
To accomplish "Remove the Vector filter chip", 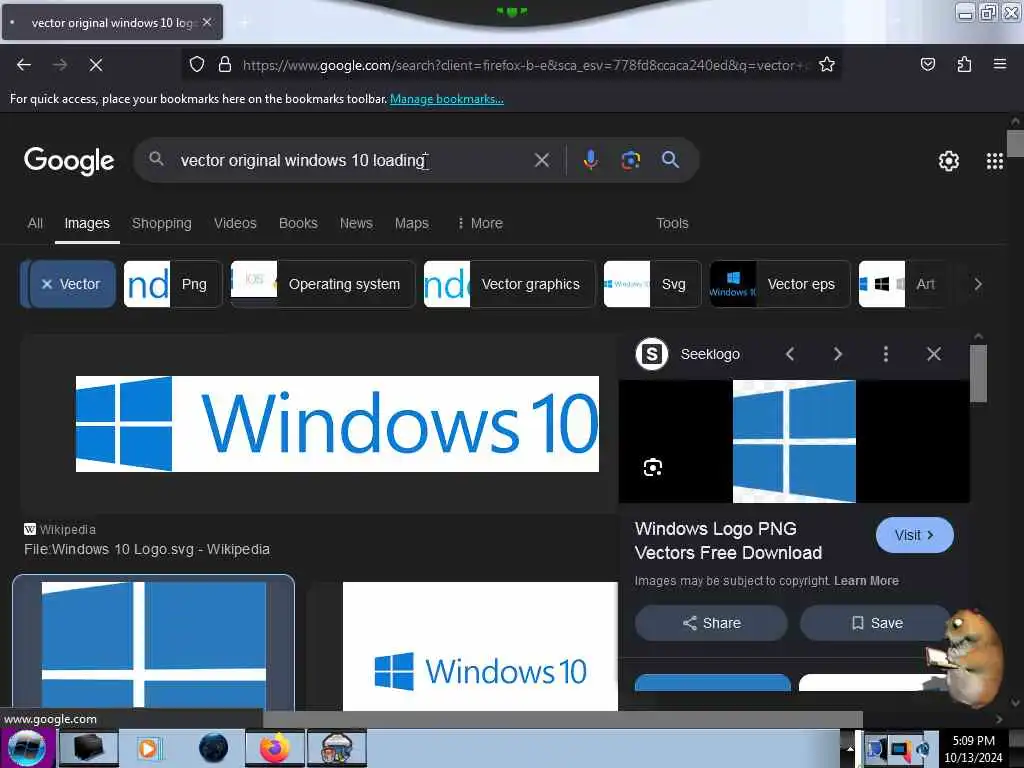I will click(71, 284).
